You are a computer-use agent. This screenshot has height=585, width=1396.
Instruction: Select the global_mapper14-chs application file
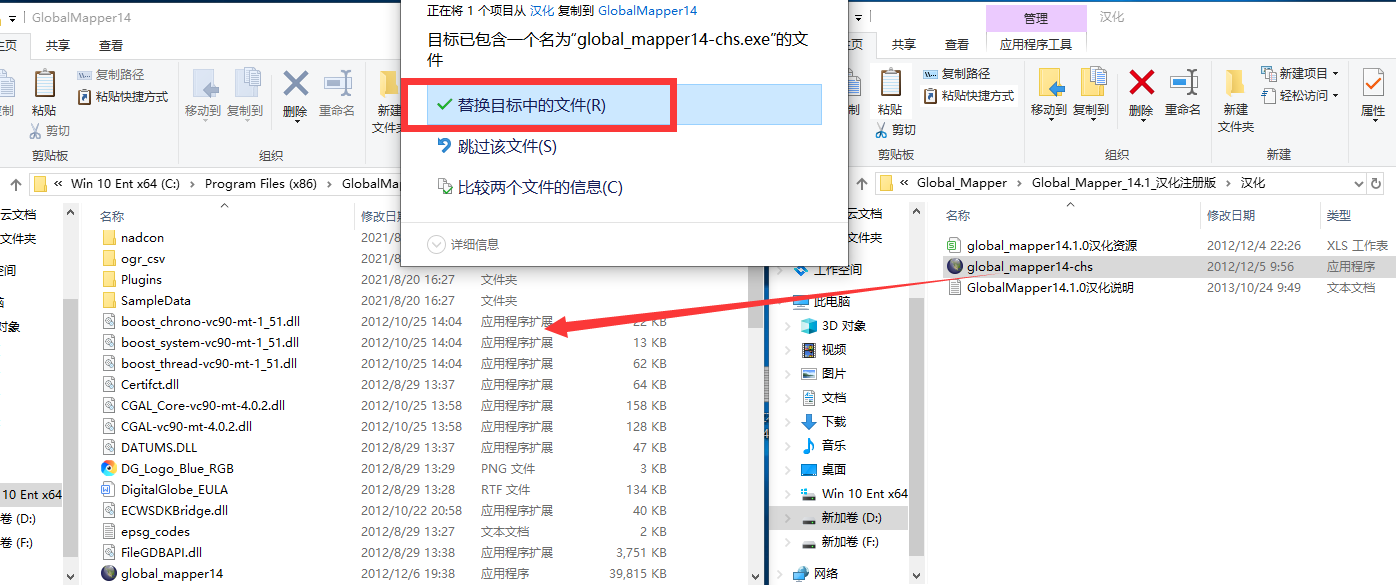tap(1030, 267)
